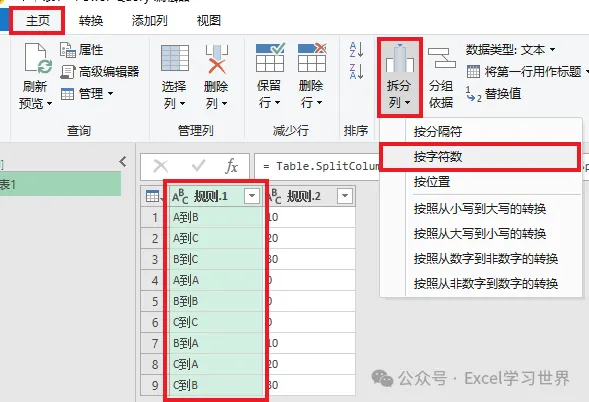Select 按照从小写到大写的转换
Viewport: 589px width, 402px height.
481,209
